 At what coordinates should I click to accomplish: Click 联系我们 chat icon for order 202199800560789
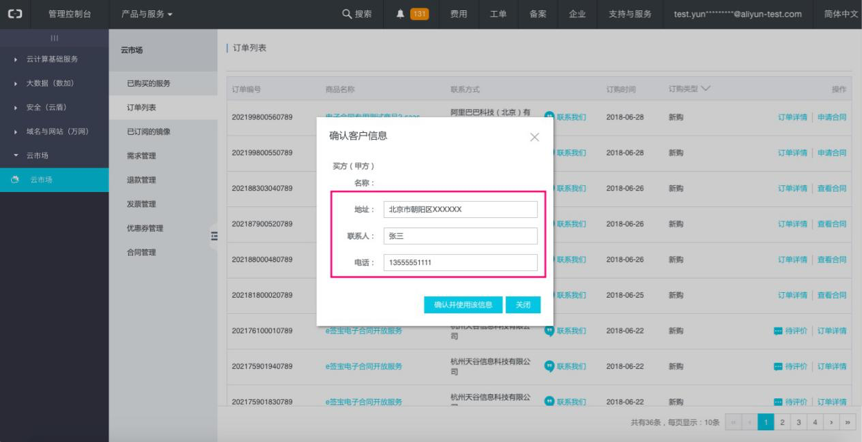[549, 117]
